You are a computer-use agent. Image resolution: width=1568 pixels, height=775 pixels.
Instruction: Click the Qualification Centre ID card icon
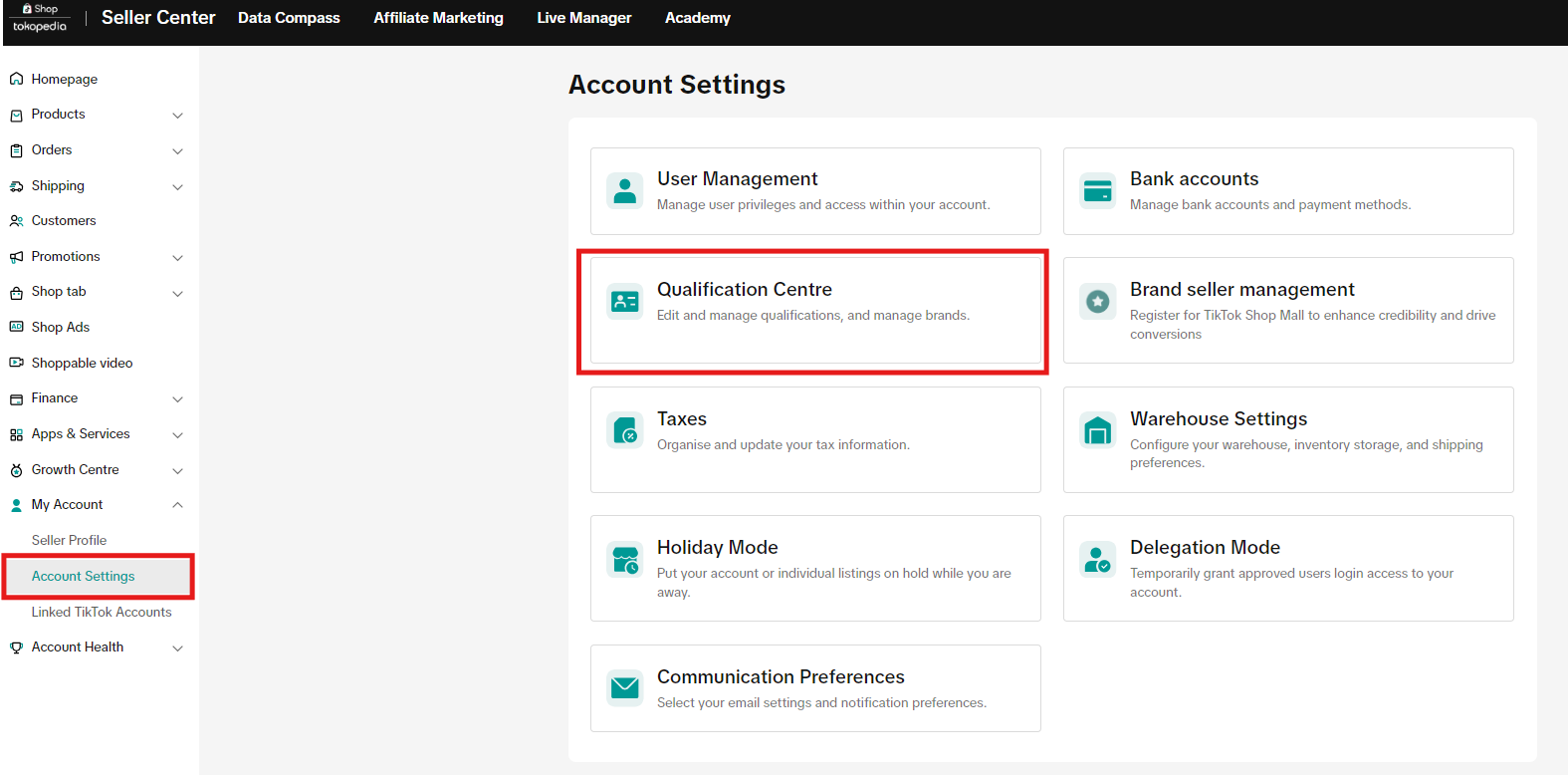click(x=624, y=301)
